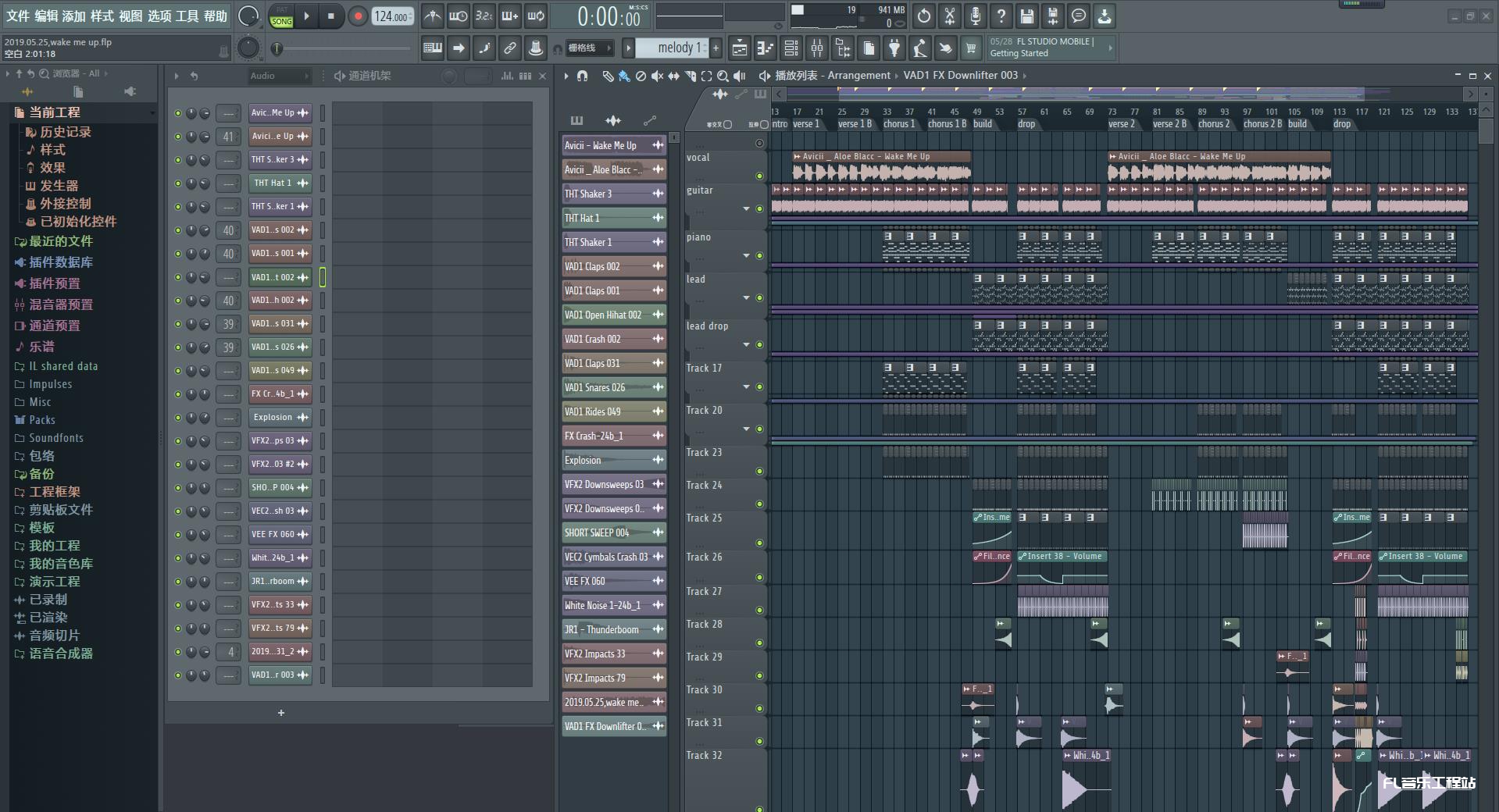Image resolution: width=1499 pixels, height=812 pixels.
Task: Open the 编辑 menu
Action: [x=46, y=16]
